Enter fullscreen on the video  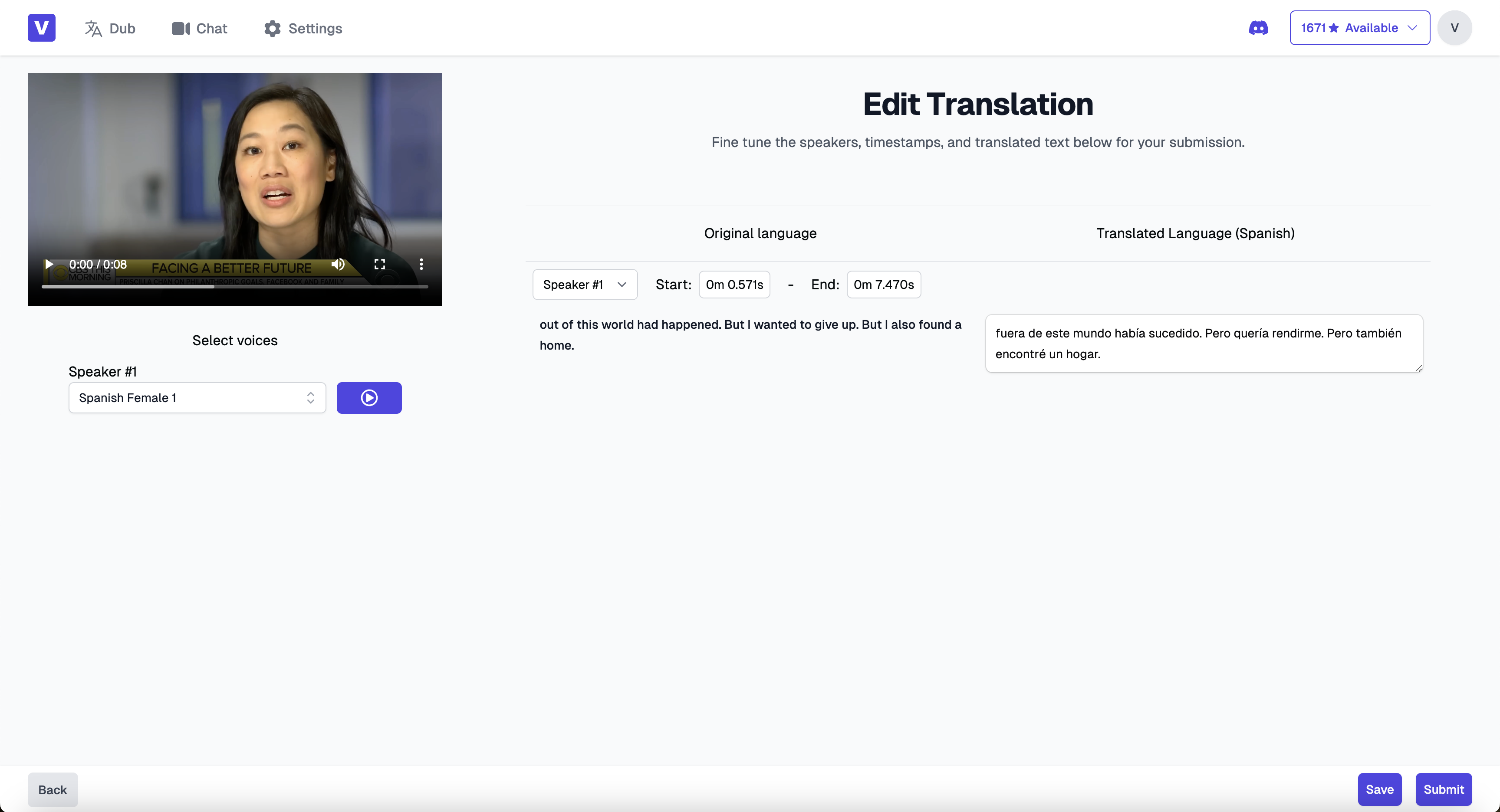coord(380,264)
